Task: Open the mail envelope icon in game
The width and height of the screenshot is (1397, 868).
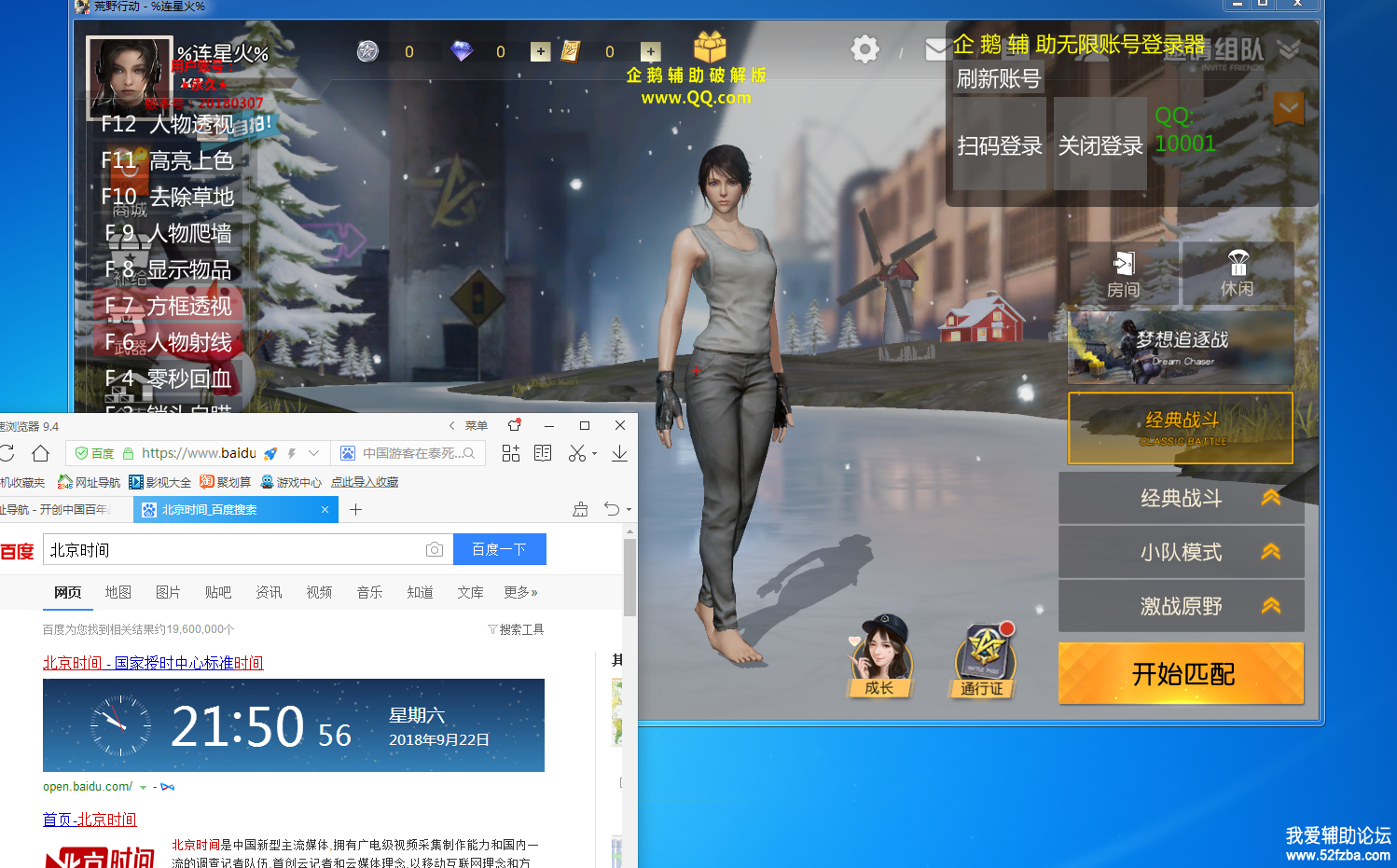Action: (936, 49)
